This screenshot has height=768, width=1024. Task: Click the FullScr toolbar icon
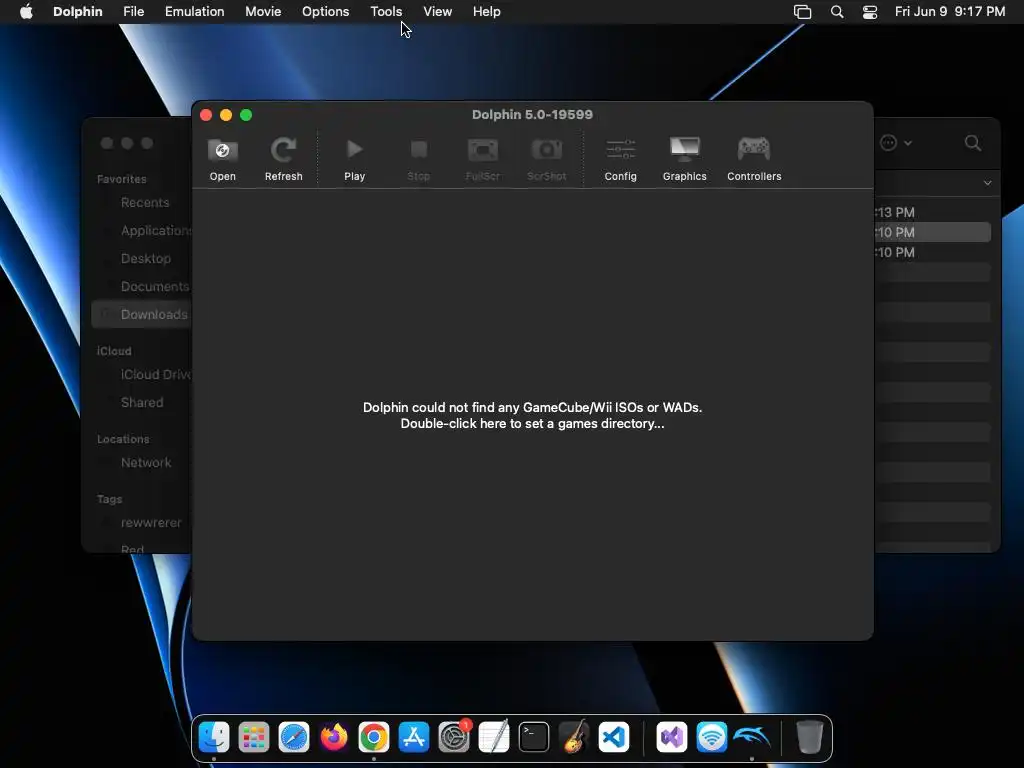click(483, 150)
